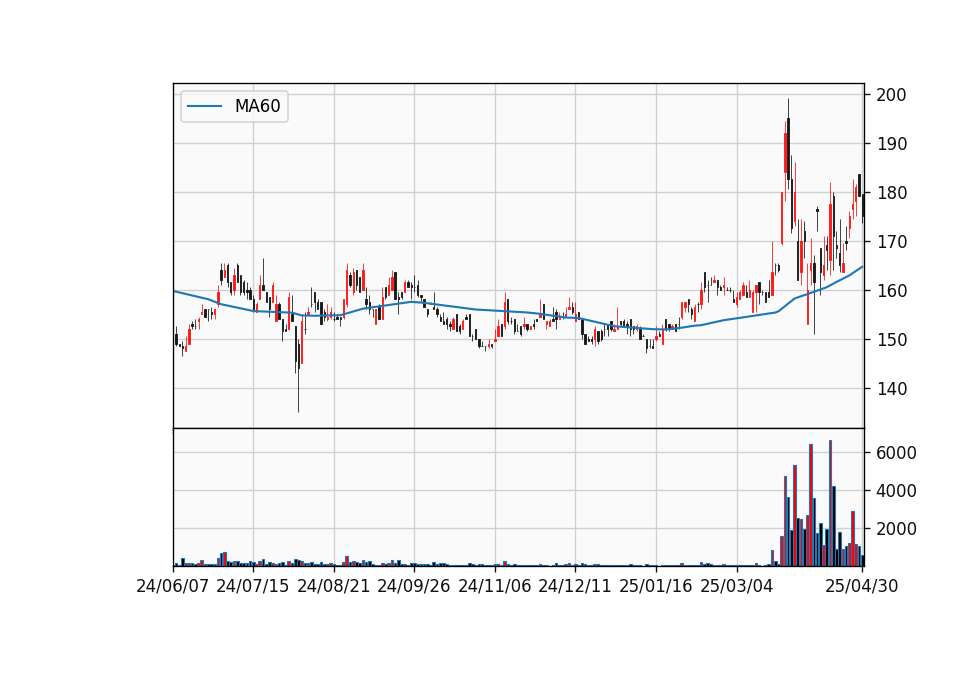Image resolution: width=960 pixels, height=690 pixels.
Task: Click the 25/03/04 date label
Action: pos(737,586)
